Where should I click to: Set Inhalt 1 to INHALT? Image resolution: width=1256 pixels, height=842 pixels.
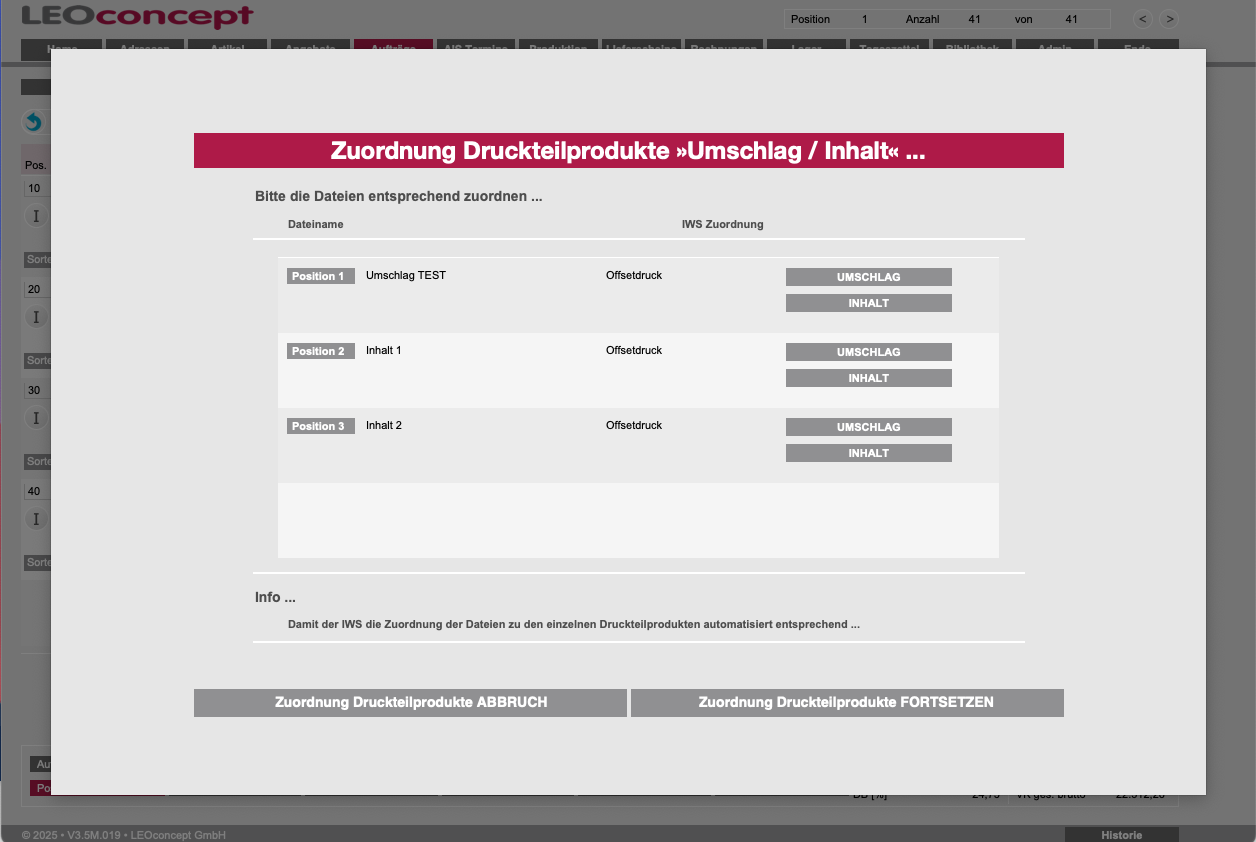pyautogui.click(x=868, y=378)
